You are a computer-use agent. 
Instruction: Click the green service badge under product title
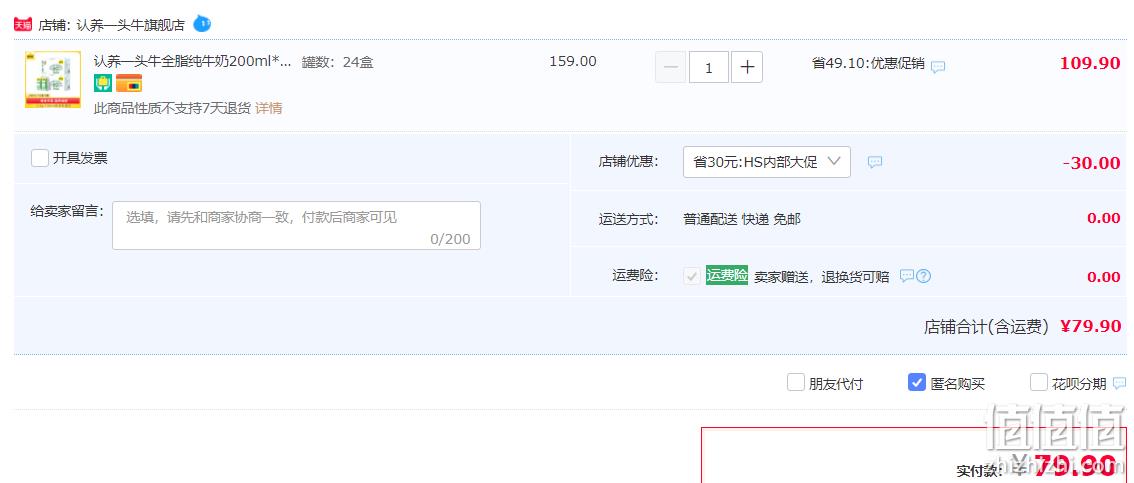(103, 83)
